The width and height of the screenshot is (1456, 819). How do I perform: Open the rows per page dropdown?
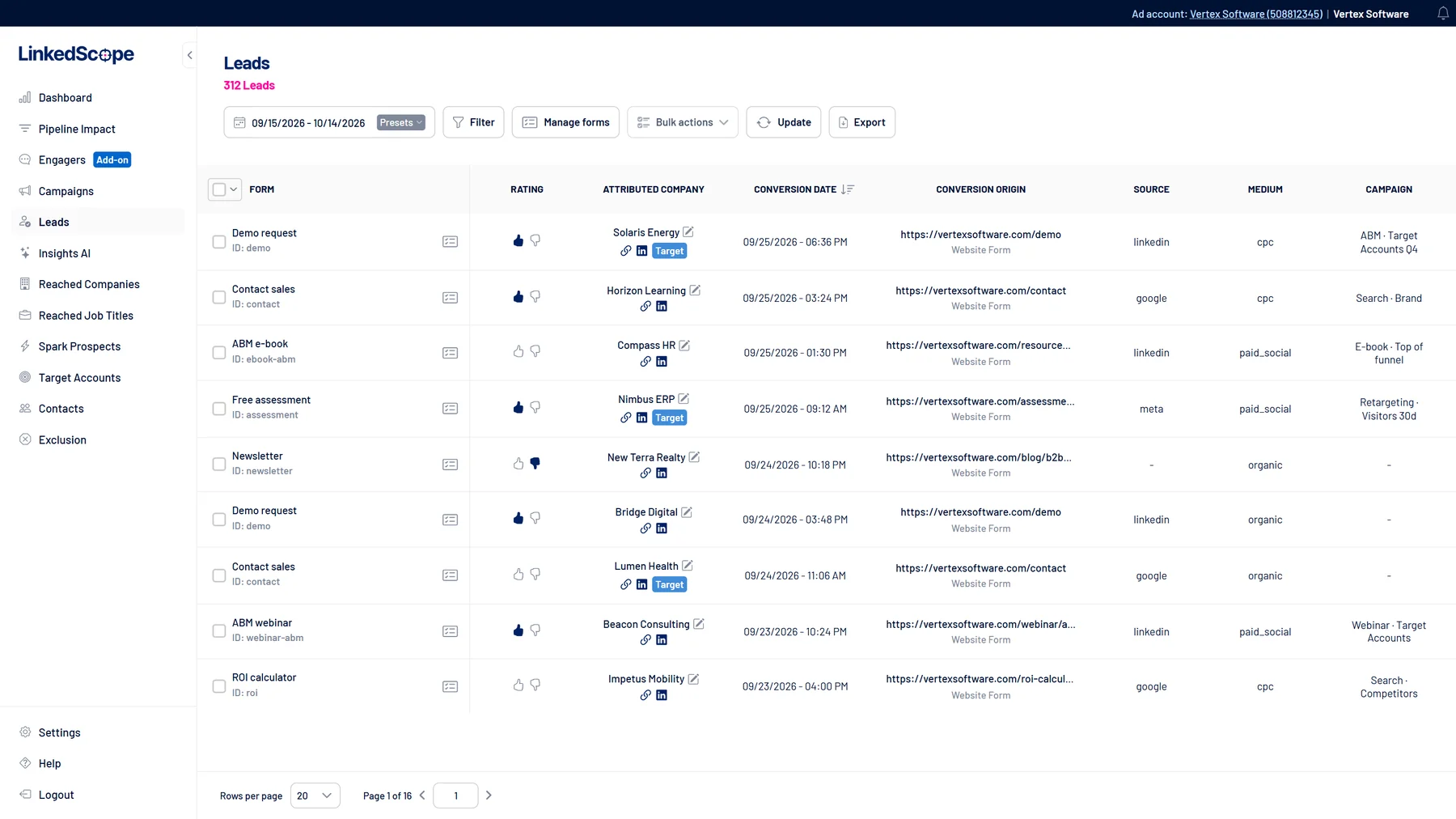pos(315,796)
